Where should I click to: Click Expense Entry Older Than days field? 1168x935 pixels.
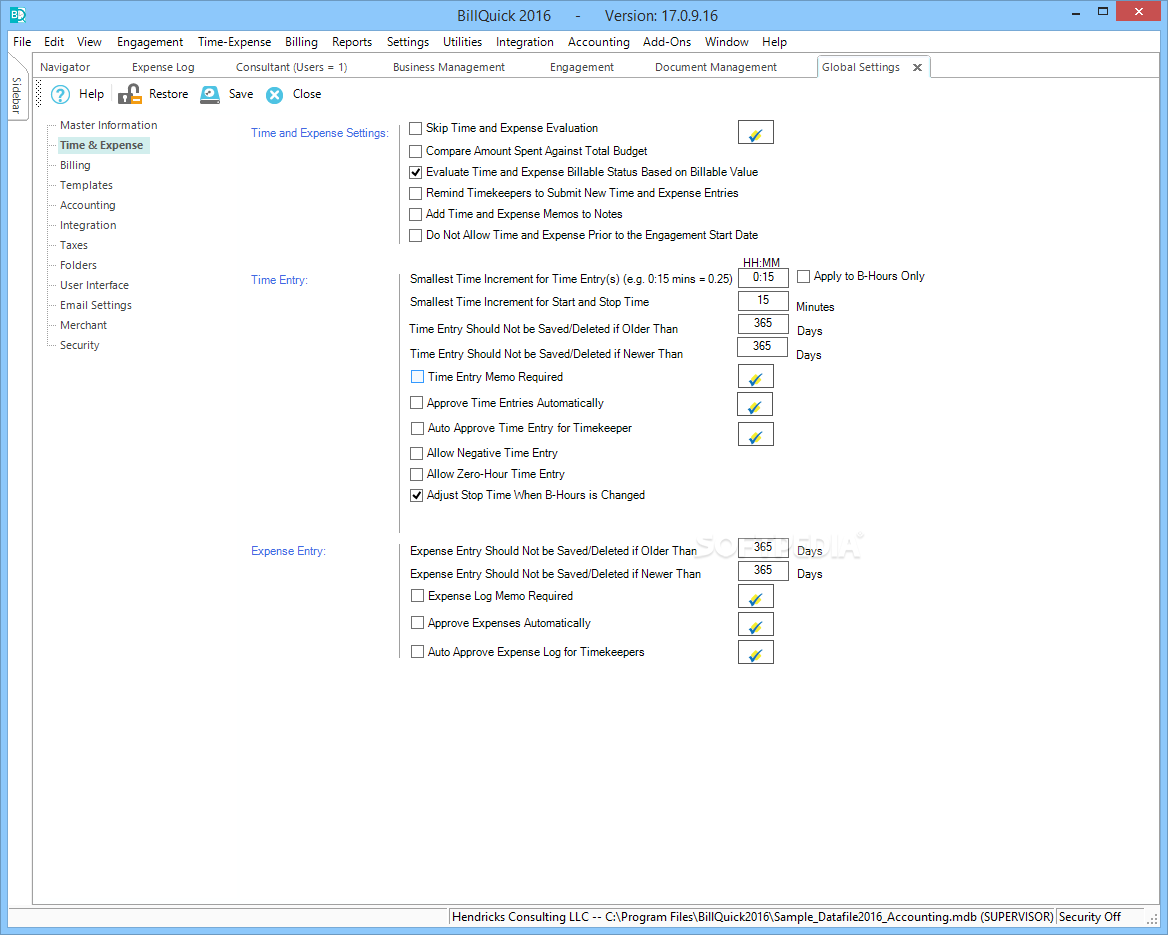(x=763, y=548)
